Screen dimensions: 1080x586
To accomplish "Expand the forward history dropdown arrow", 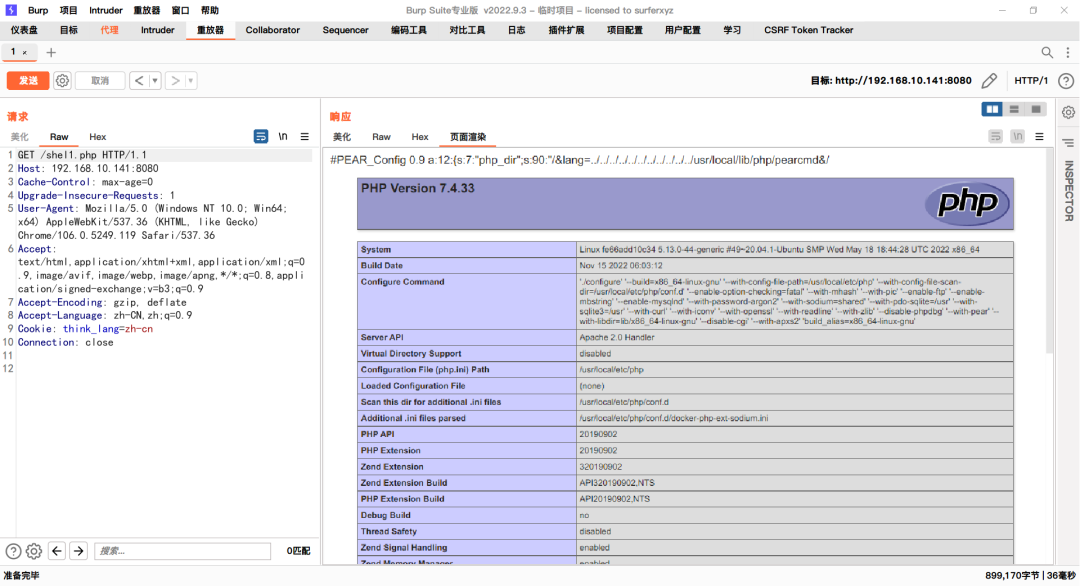I will [x=191, y=81].
